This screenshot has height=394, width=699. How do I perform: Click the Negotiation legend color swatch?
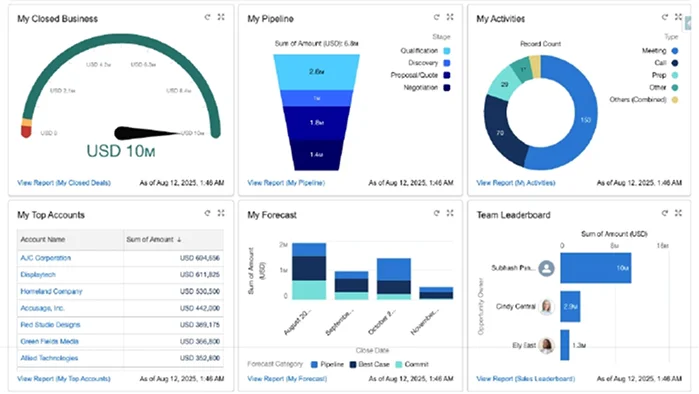[447, 88]
